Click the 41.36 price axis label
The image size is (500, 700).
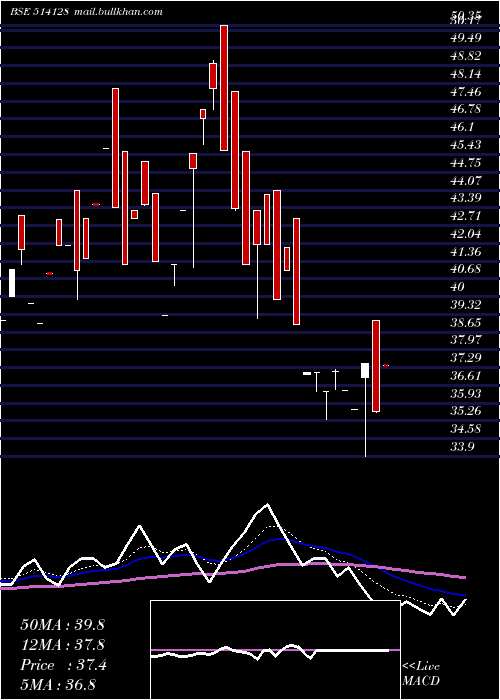466,252
